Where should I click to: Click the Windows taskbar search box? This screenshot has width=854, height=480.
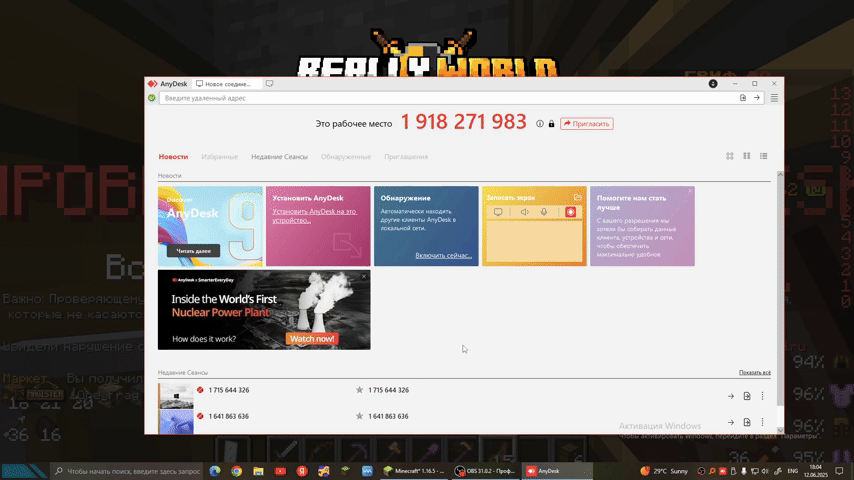(x=127, y=471)
